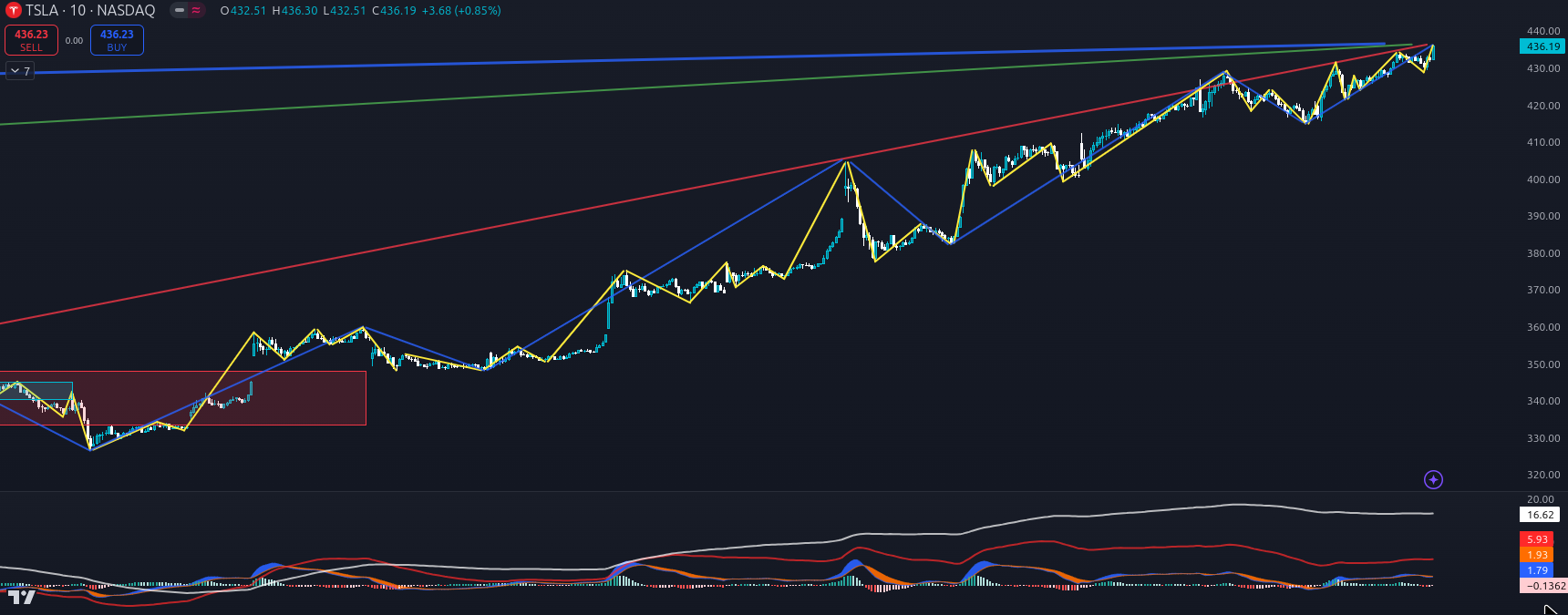Click the pink approximately-equal symbol icon
The width and height of the screenshot is (1568, 615).
196,11
